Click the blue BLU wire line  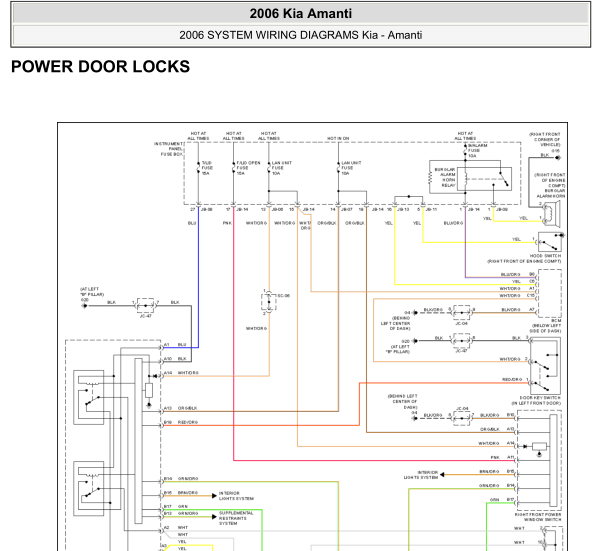(198, 276)
